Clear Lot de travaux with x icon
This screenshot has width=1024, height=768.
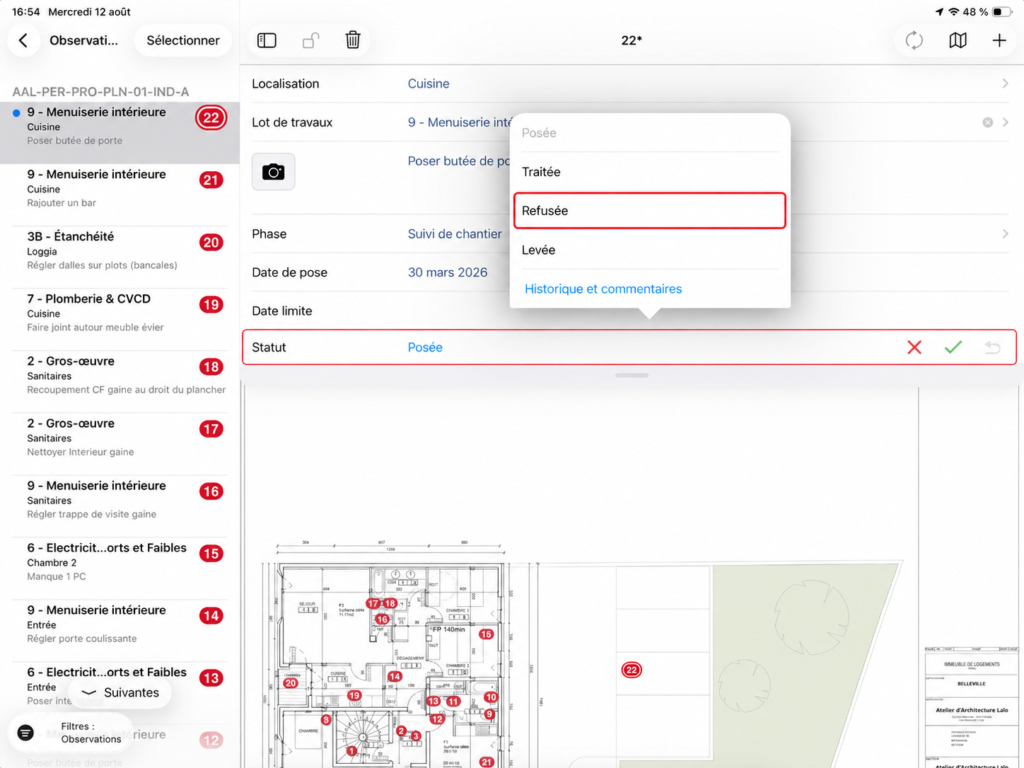(x=987, y=123)
